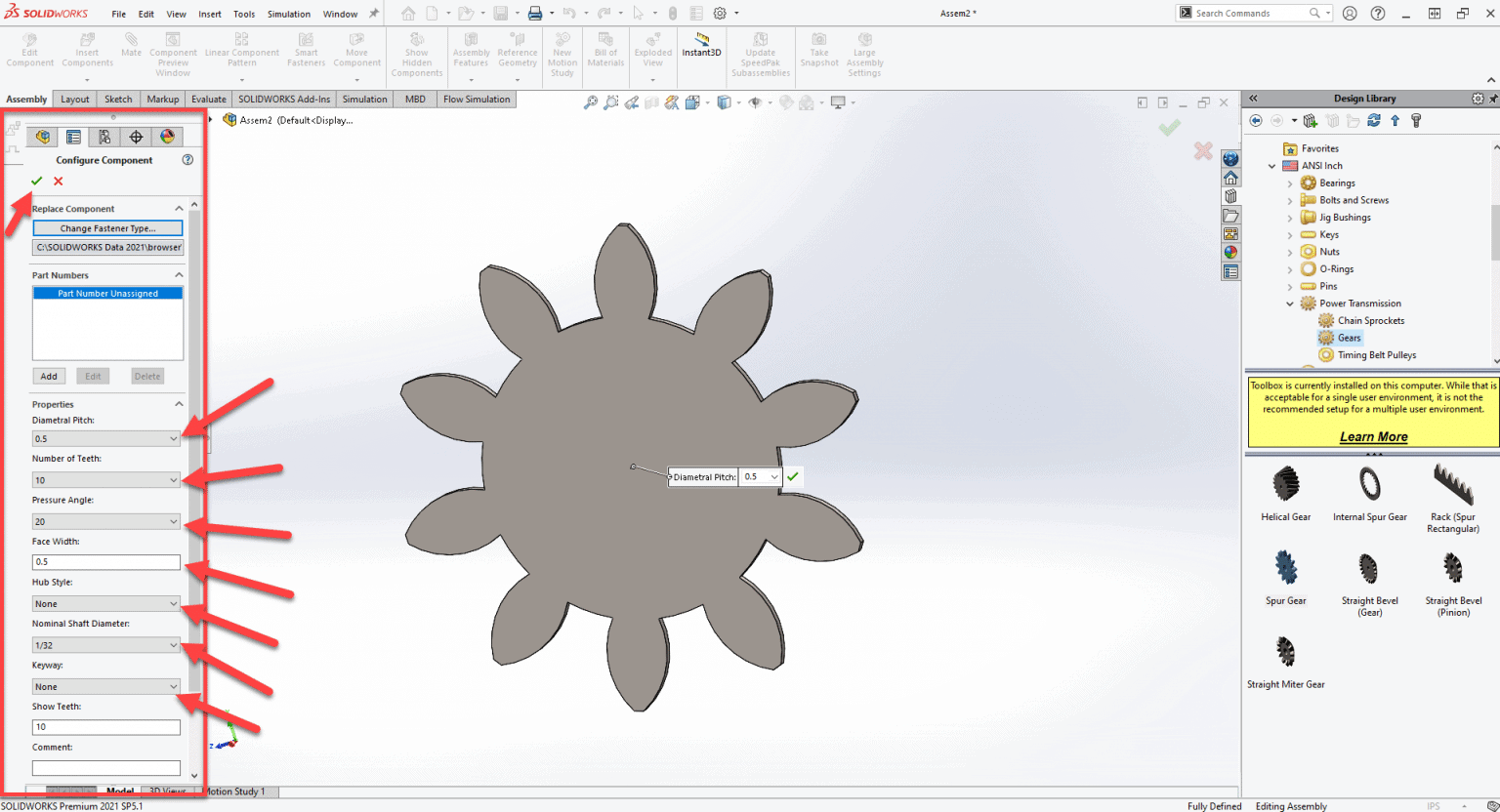Select Straight Miter Gear thumbnail
The image size is (1500, 812).
click(1286, 652)
